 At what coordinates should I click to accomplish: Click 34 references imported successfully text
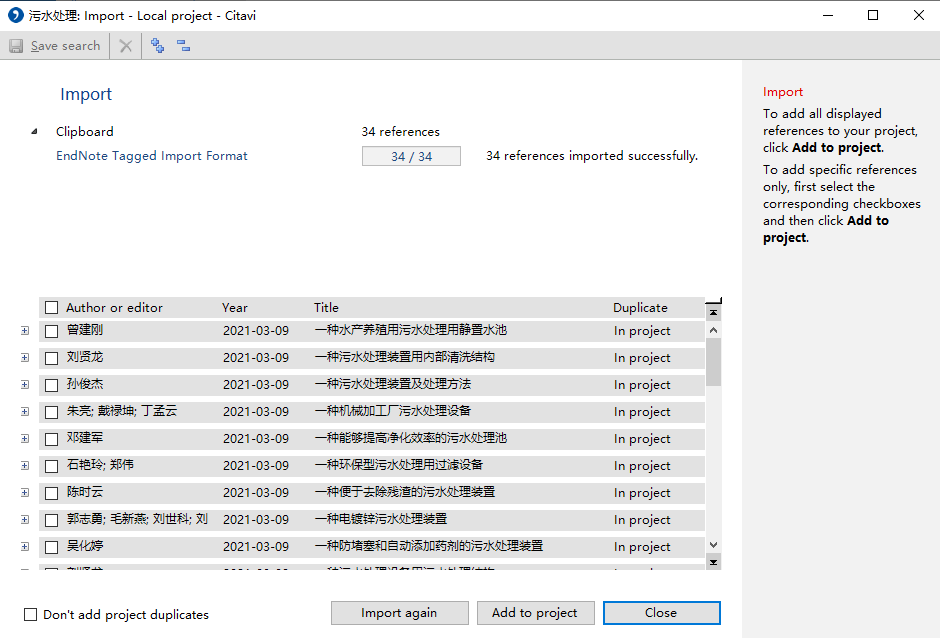[592, 156]
